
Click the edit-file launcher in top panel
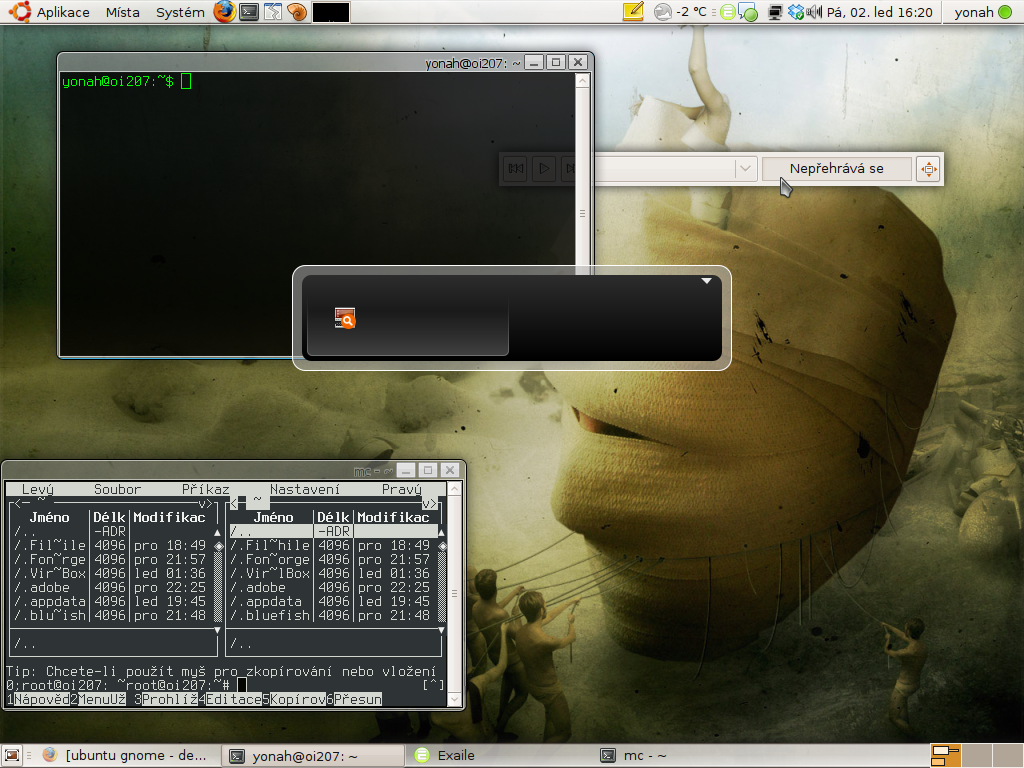point(272,12)
